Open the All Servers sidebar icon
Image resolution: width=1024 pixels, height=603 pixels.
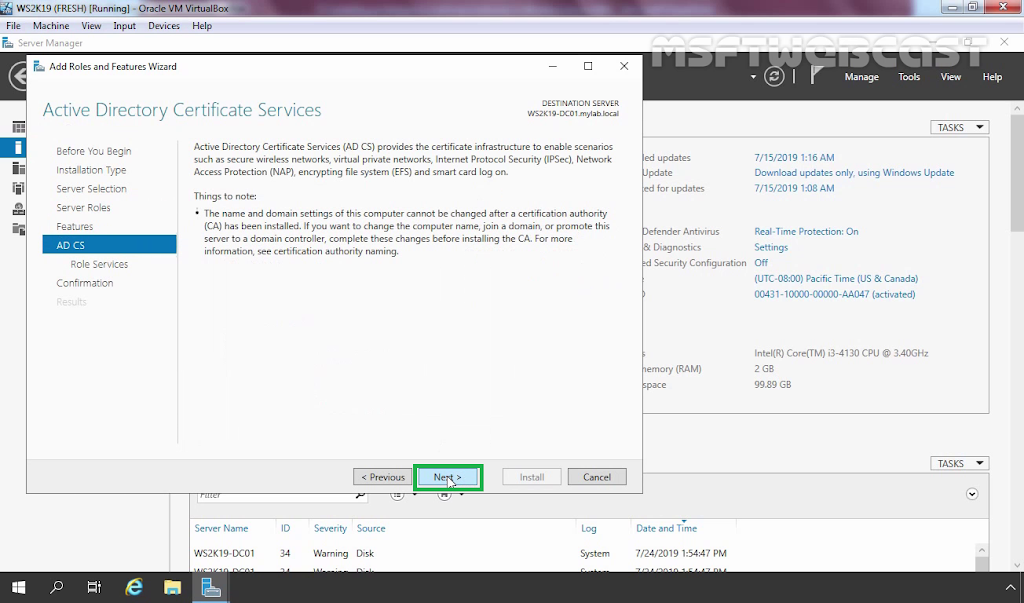coord(18,169)
